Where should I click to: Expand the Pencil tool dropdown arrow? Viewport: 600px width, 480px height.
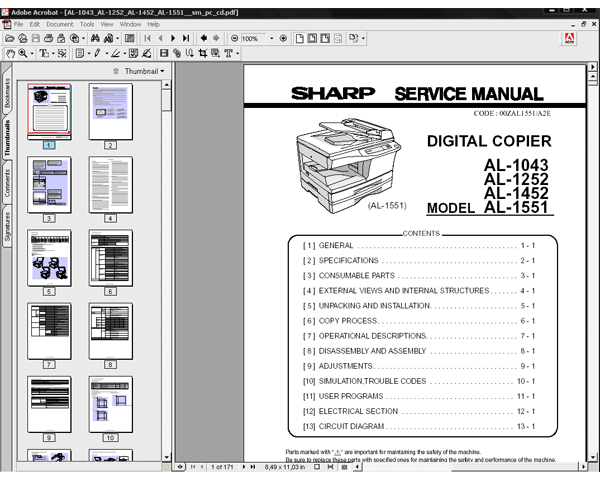coord(106,53)
